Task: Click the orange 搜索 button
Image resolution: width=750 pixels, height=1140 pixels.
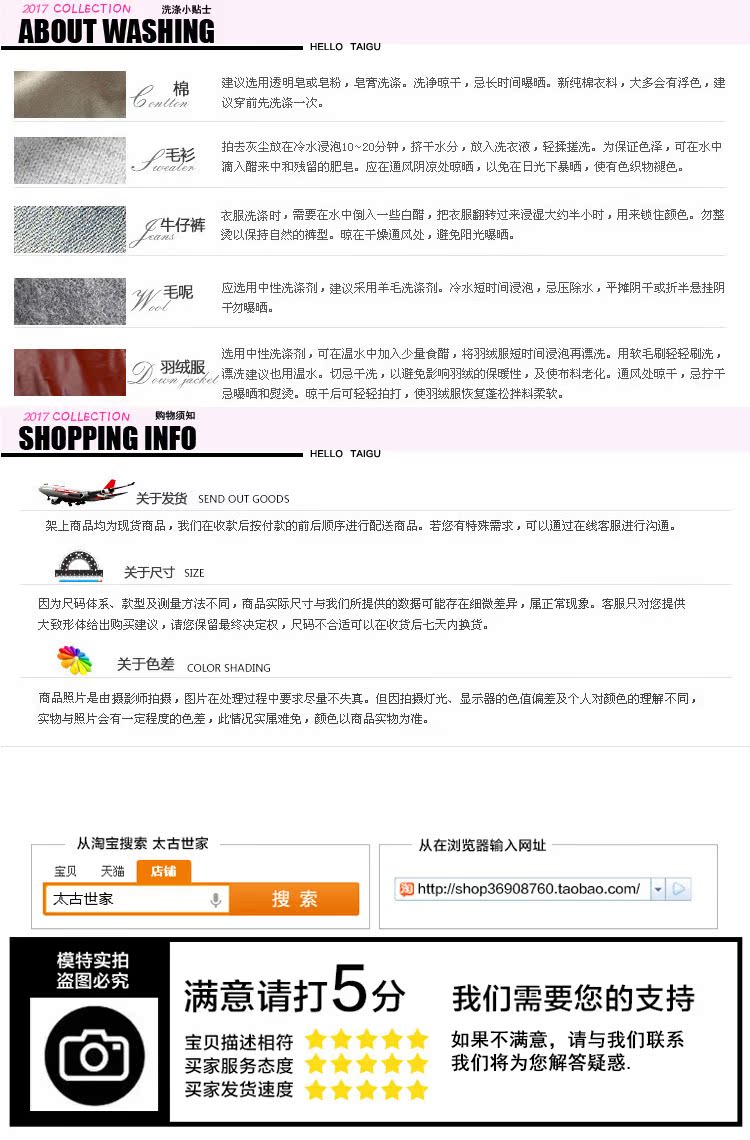Action: click(294, 899)
